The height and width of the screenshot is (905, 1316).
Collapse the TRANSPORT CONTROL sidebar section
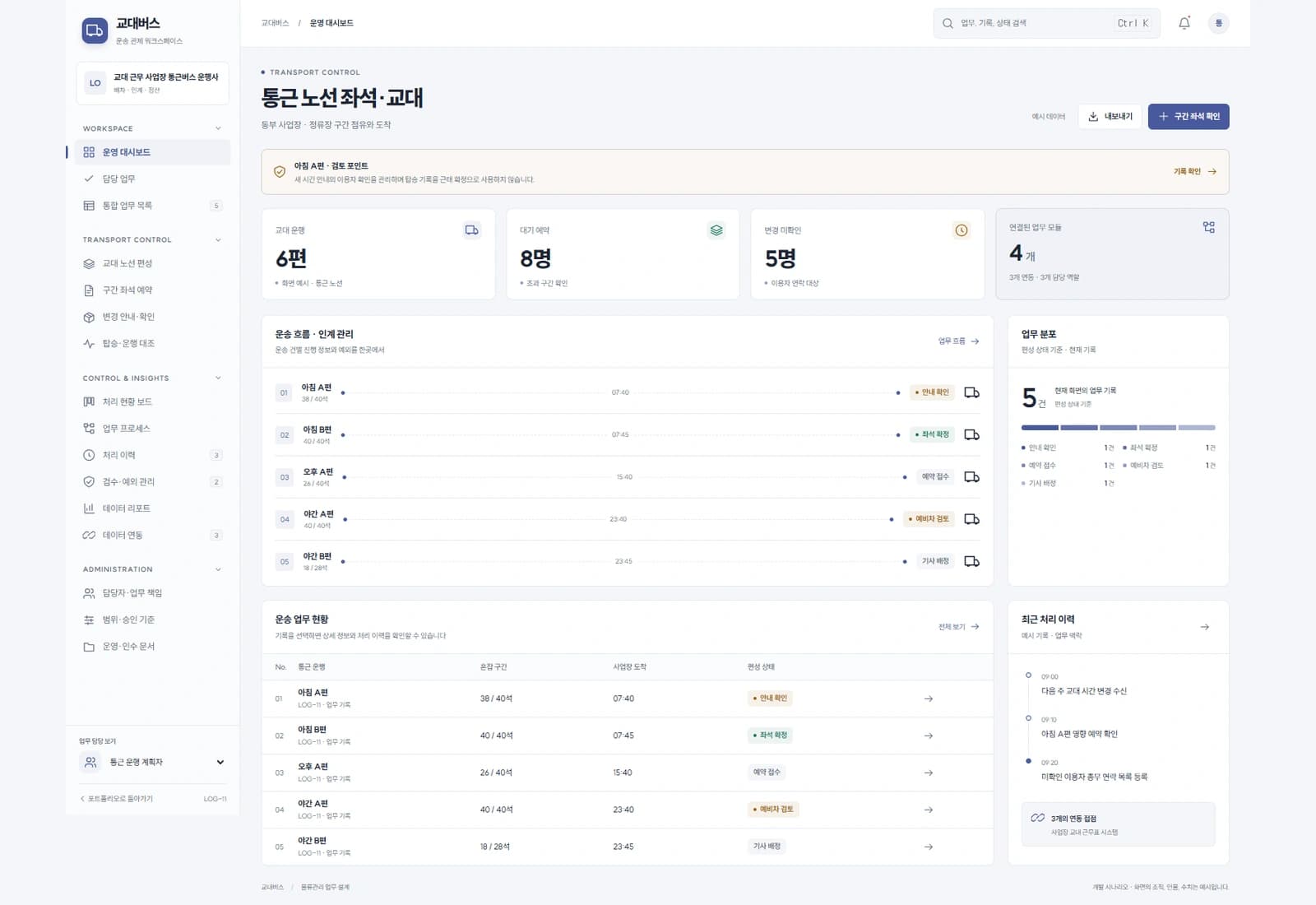[x=218, y=240]
